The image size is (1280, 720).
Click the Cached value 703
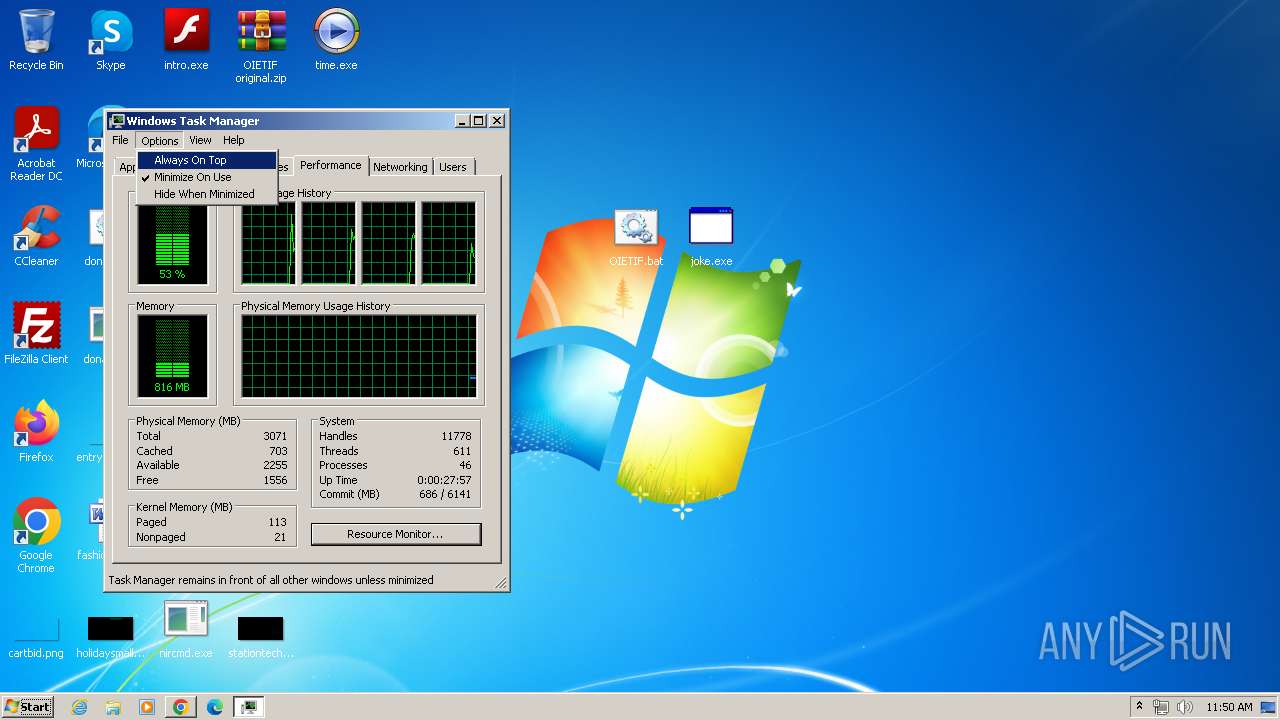[x=278, y=451]
